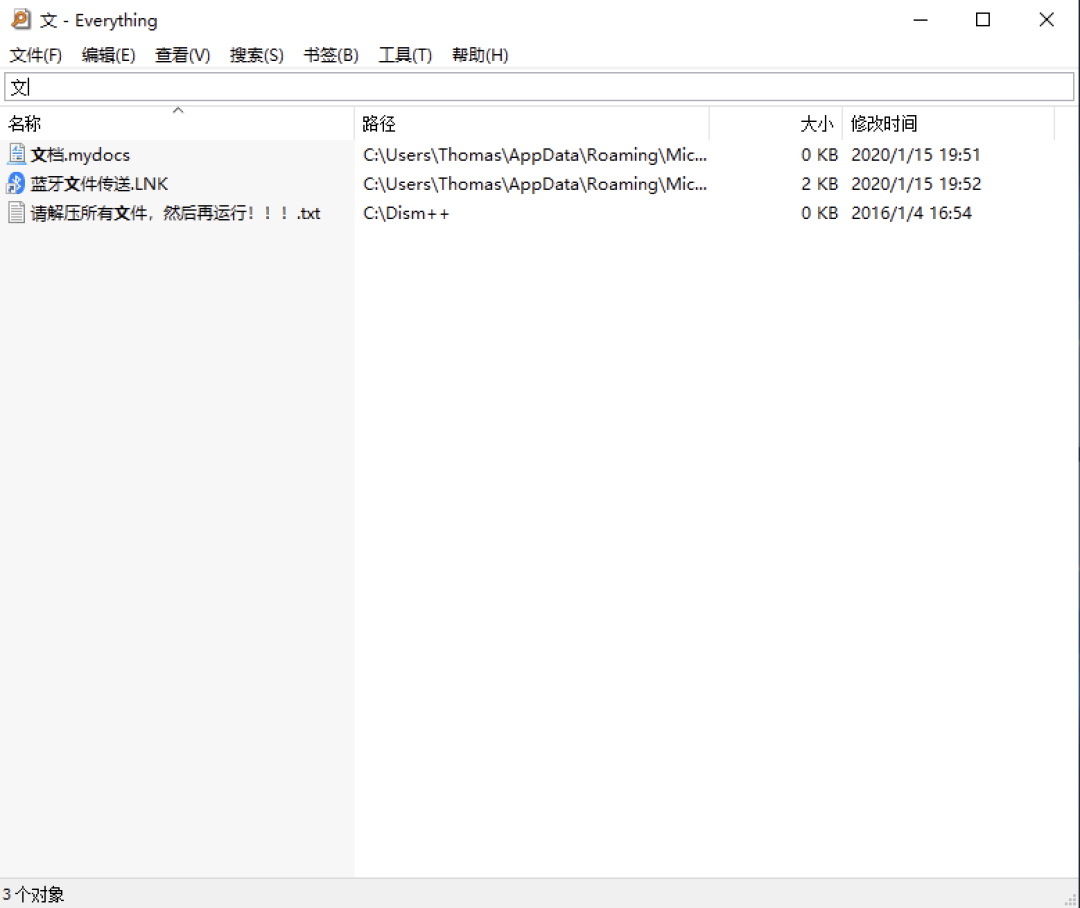Viewport: 1080px width, 908px height.
Task: Click the status bar text 3 个对象
Action: click(33, 894)
